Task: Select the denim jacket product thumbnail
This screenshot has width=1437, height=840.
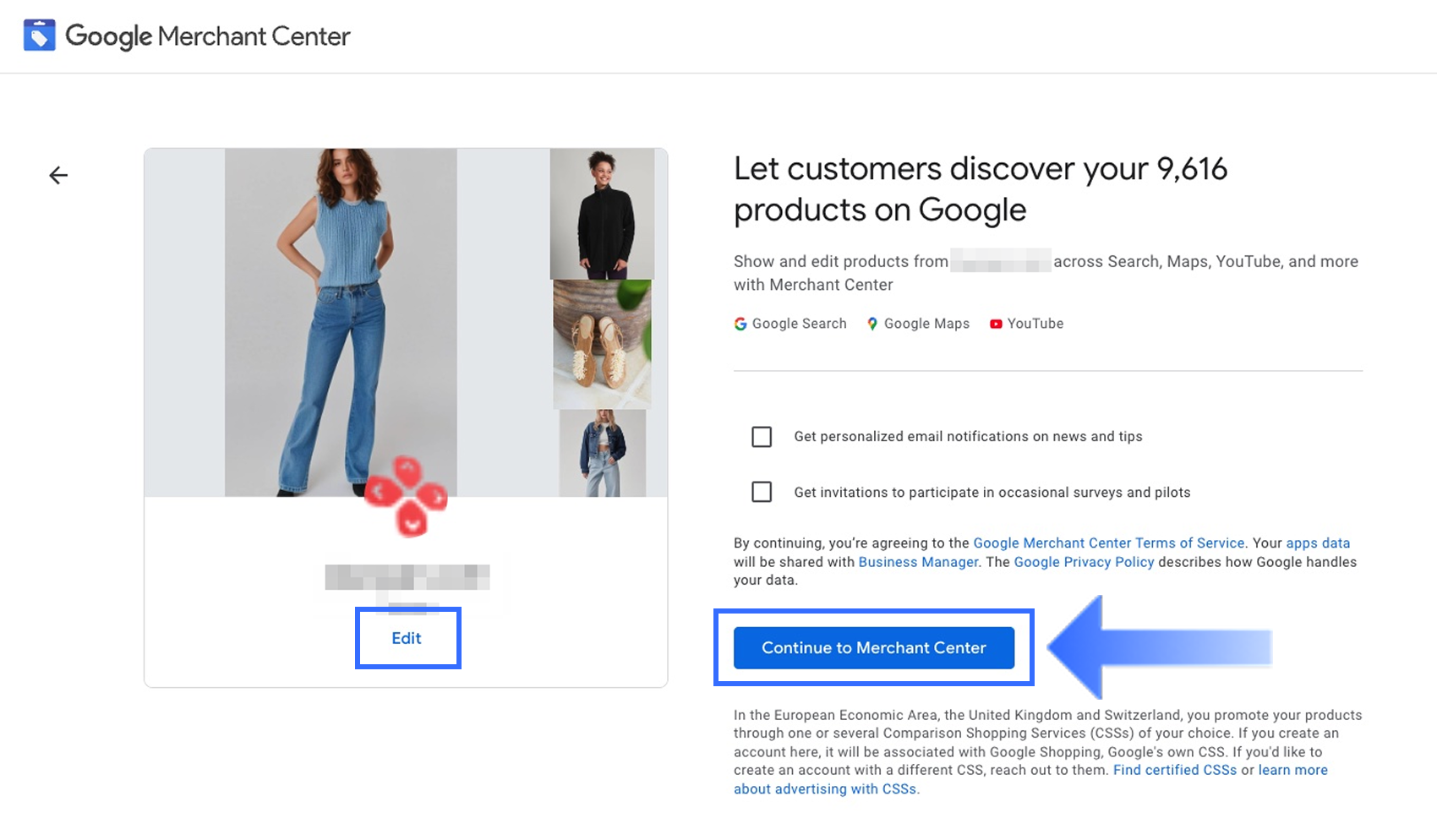Action: (602, 453)
